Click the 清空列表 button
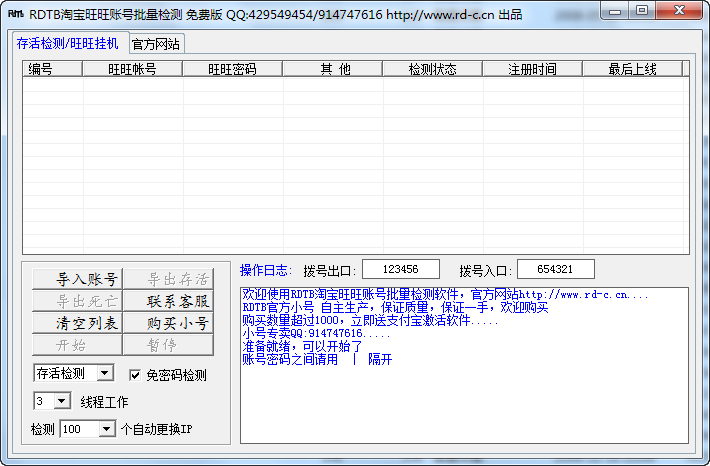 [x=77, y=323]
